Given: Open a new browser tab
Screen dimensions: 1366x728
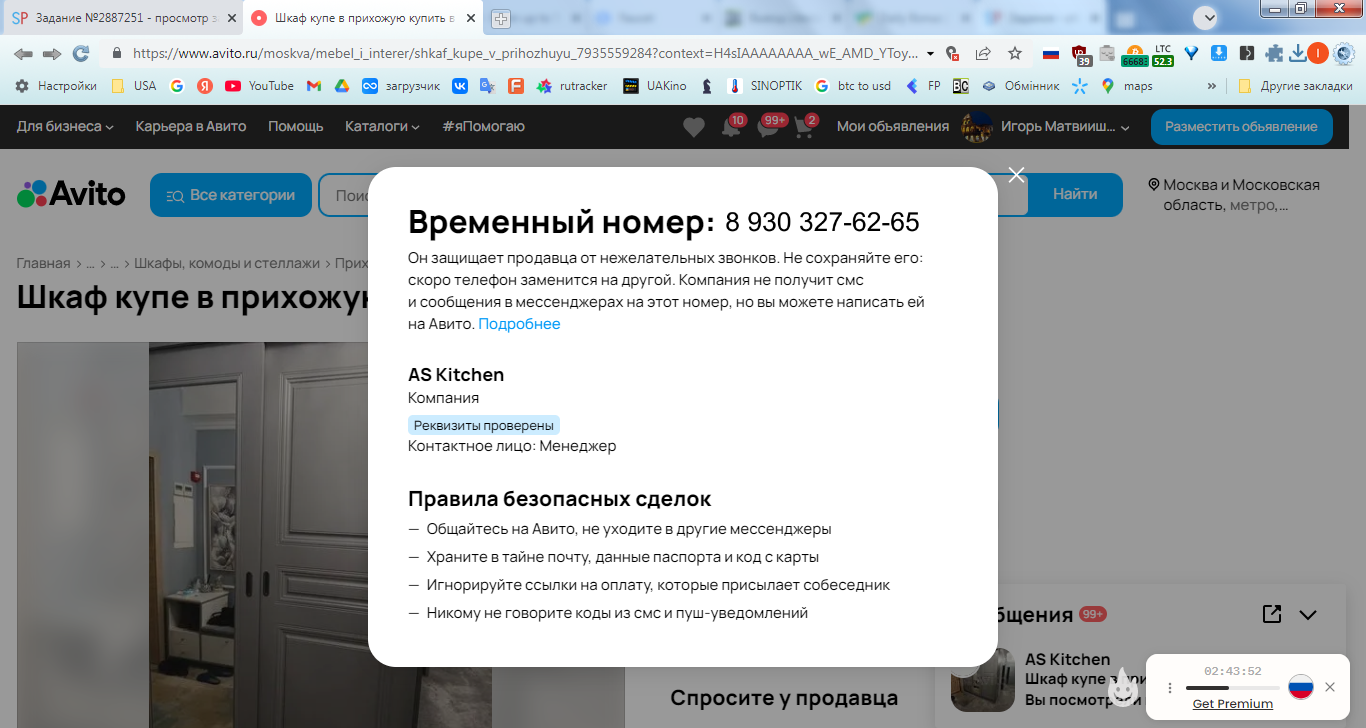Looking at the screenshot, I should tap(500, 18).
